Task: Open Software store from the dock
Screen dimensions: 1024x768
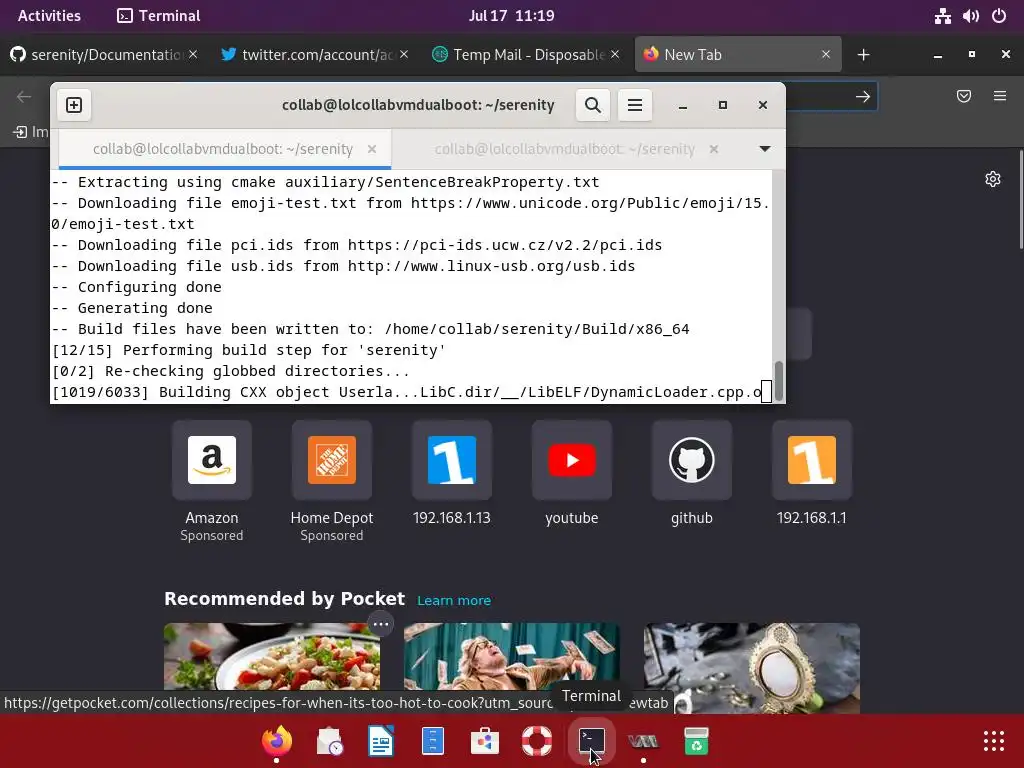Action: coord(485,741)
